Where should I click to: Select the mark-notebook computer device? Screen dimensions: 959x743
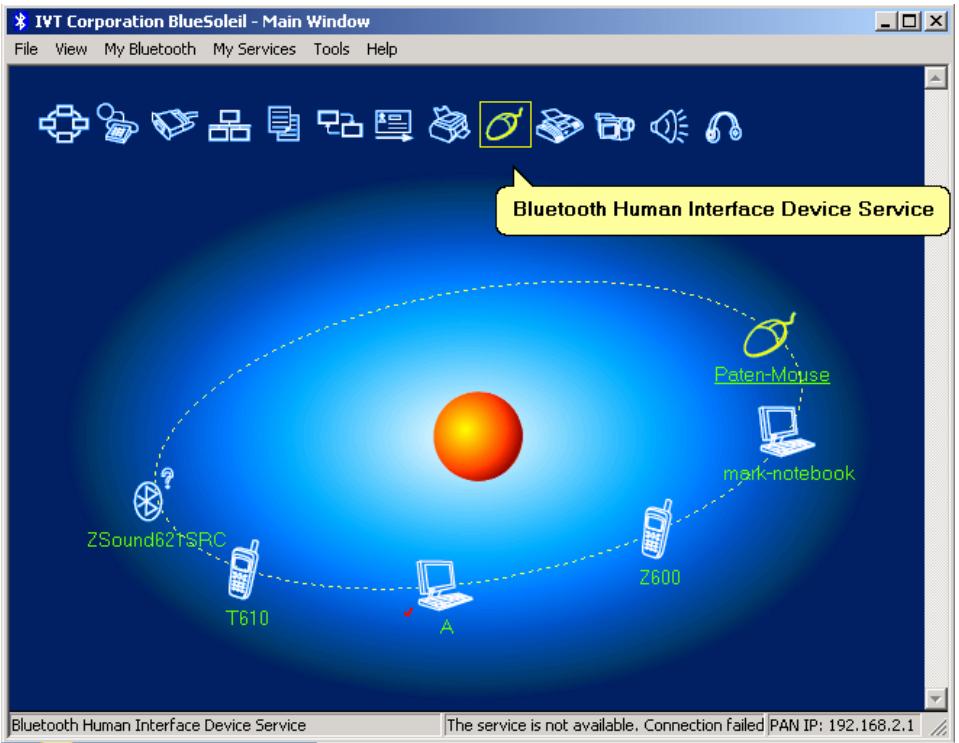785,431
